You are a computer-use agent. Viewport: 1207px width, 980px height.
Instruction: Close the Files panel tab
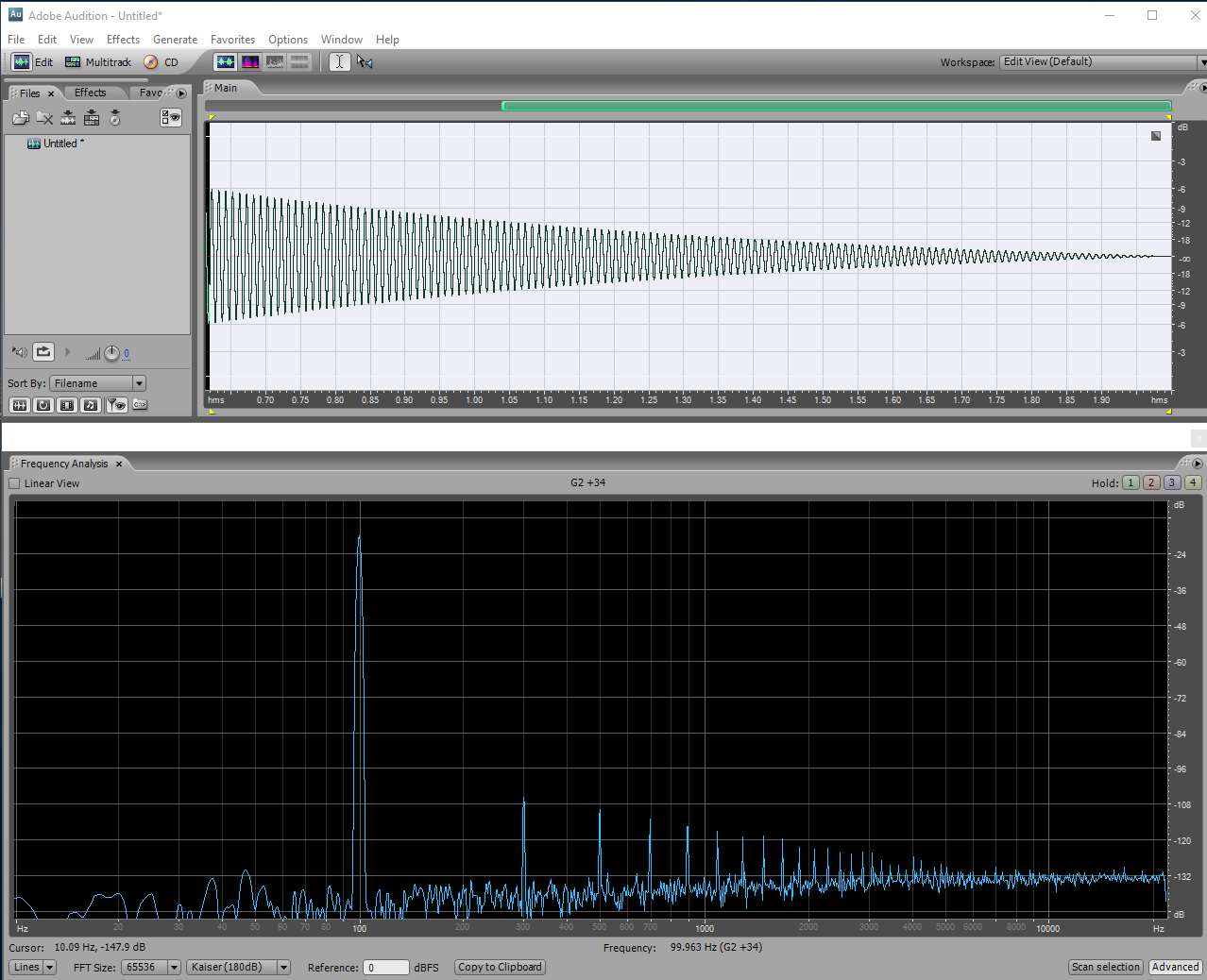pyautogui.click(x=51, y=93)
